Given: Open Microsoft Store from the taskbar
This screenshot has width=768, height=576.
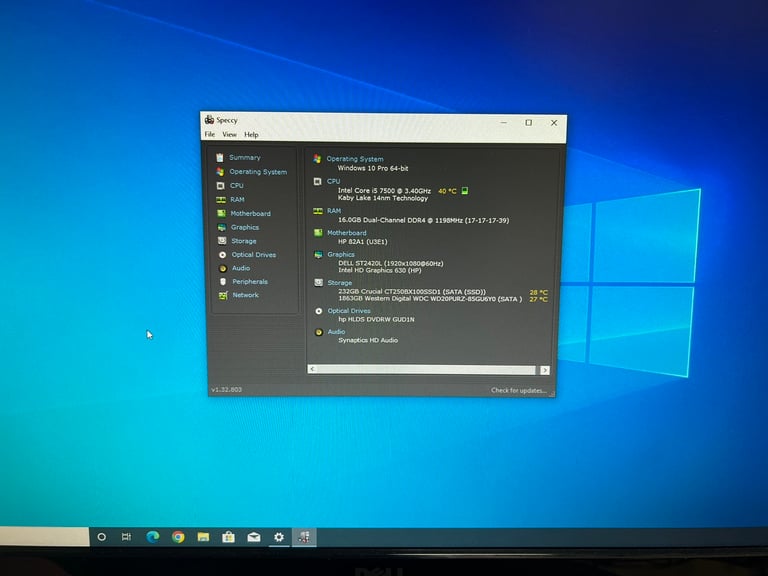Looking at the screenshot, I should pos(228,537).
